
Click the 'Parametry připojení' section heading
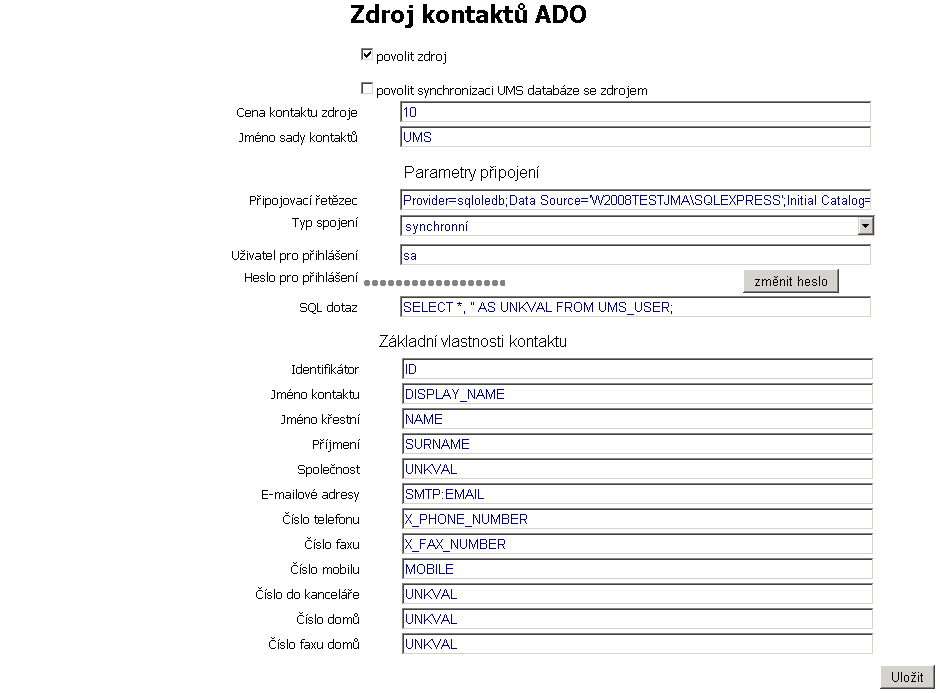point(471,173)
